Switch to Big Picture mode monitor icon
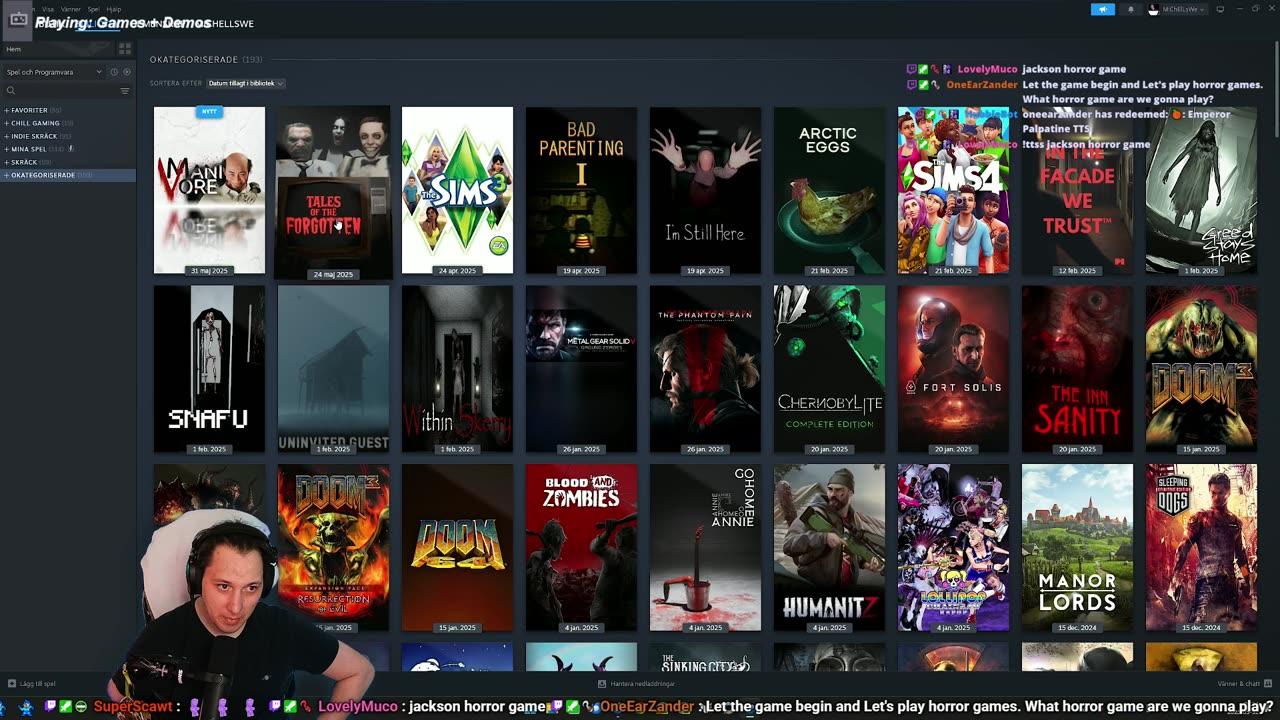The width and height of the screenshot is (1280, 720). click(x=1220, y=9)
